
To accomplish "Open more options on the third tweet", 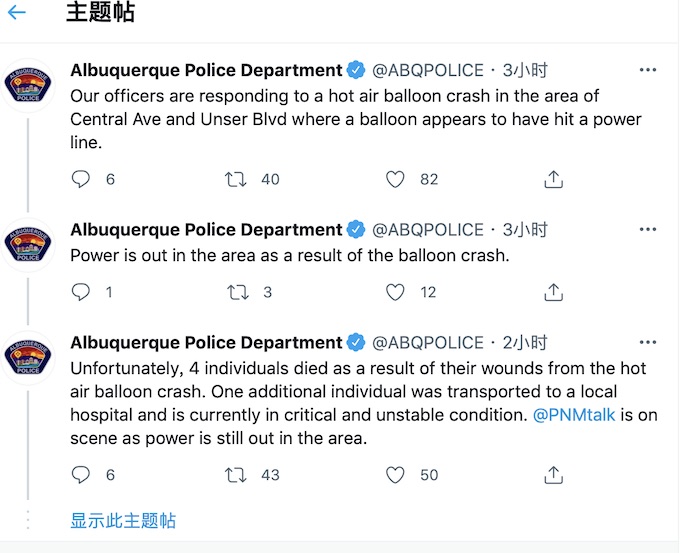I will [x=648, y=342].
